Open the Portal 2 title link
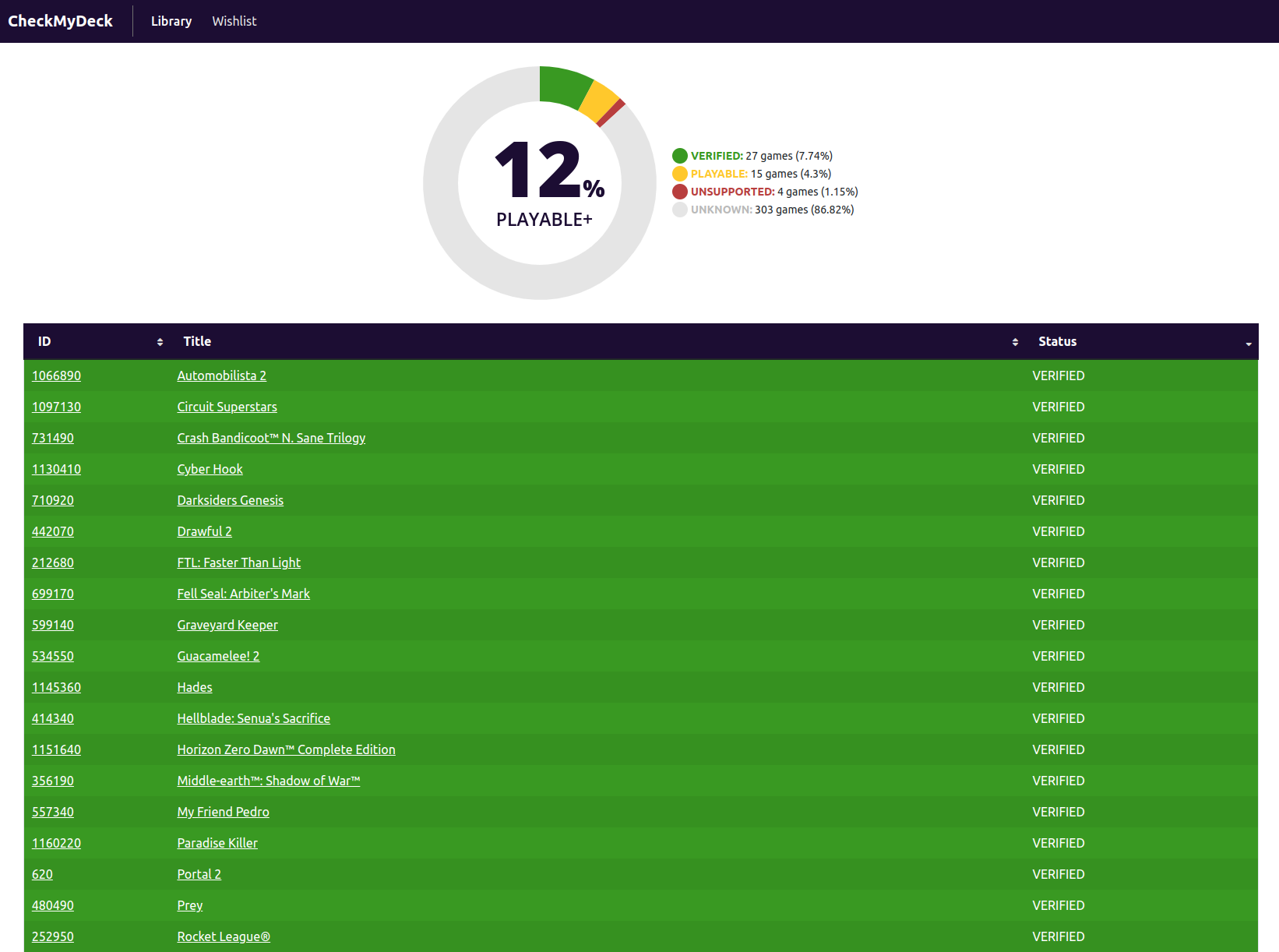This screenshot has width=1279, height=952. pyautogui.click(x=199, y=874)
